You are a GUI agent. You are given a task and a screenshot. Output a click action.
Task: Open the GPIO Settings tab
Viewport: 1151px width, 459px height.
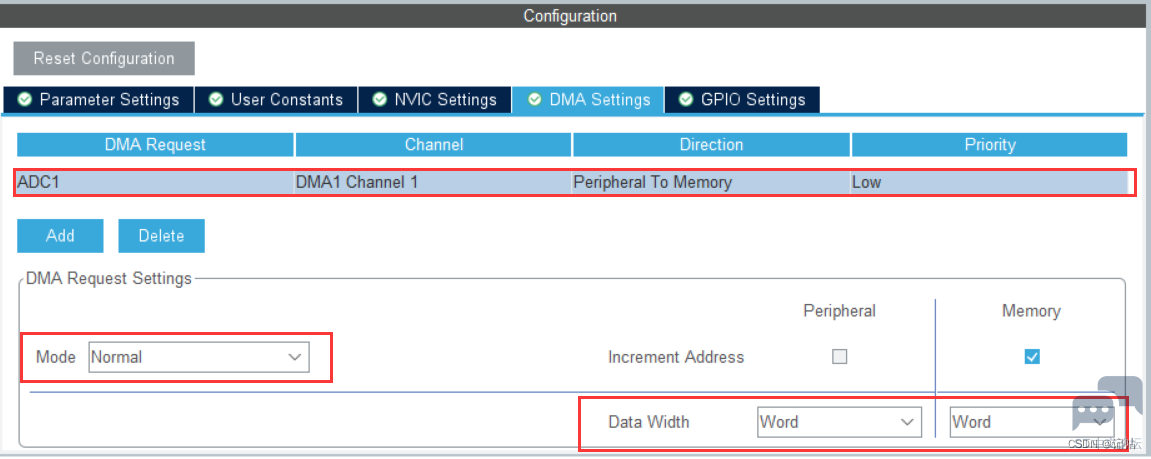(x=741, y=100)
